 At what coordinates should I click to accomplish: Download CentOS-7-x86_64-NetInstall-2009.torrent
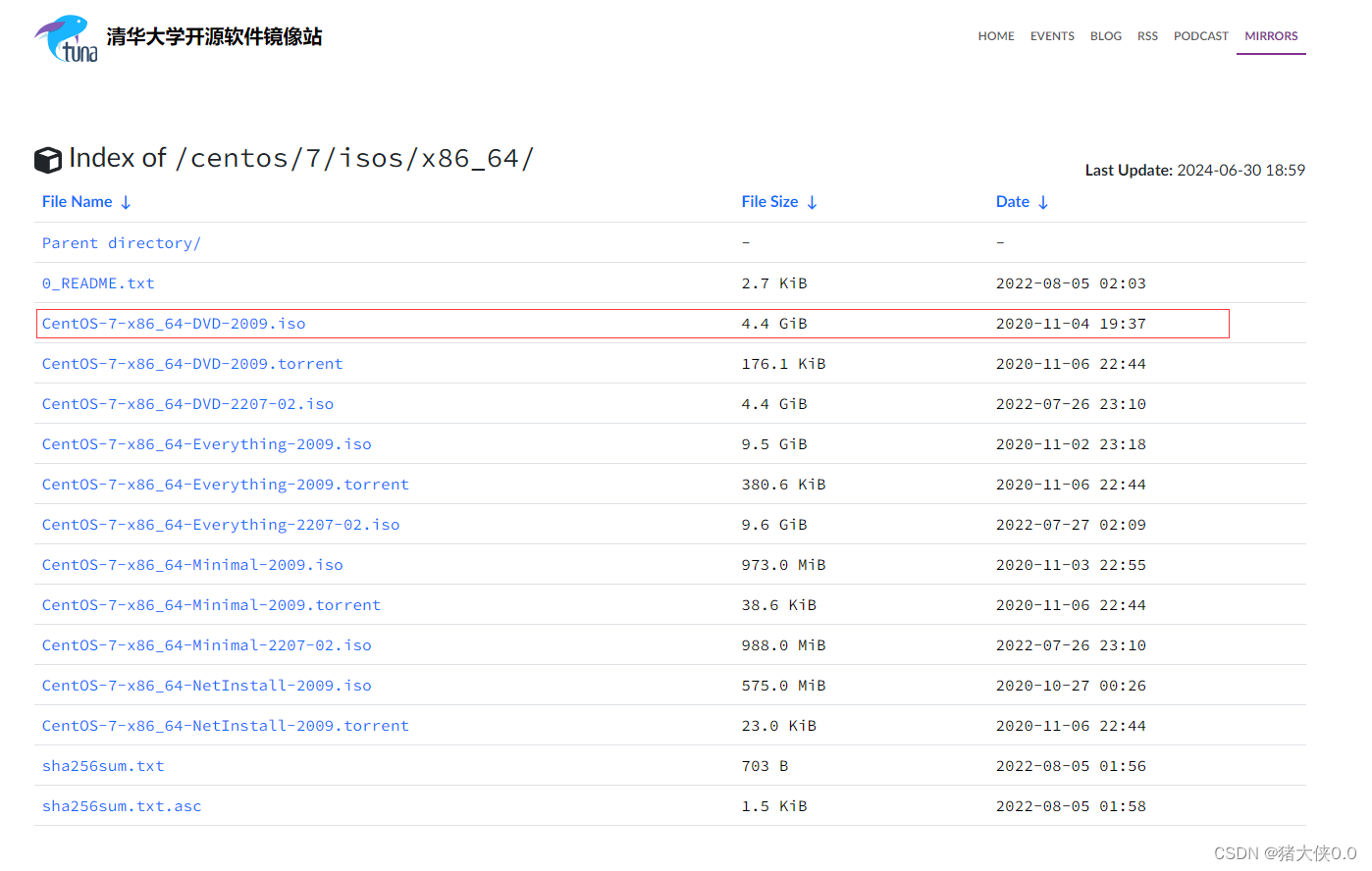[226, 726]
